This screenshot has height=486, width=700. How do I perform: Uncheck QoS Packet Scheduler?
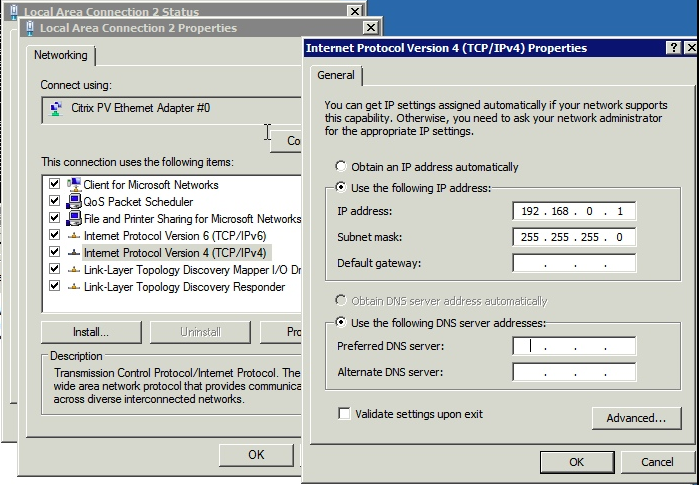tap(54, 200)
